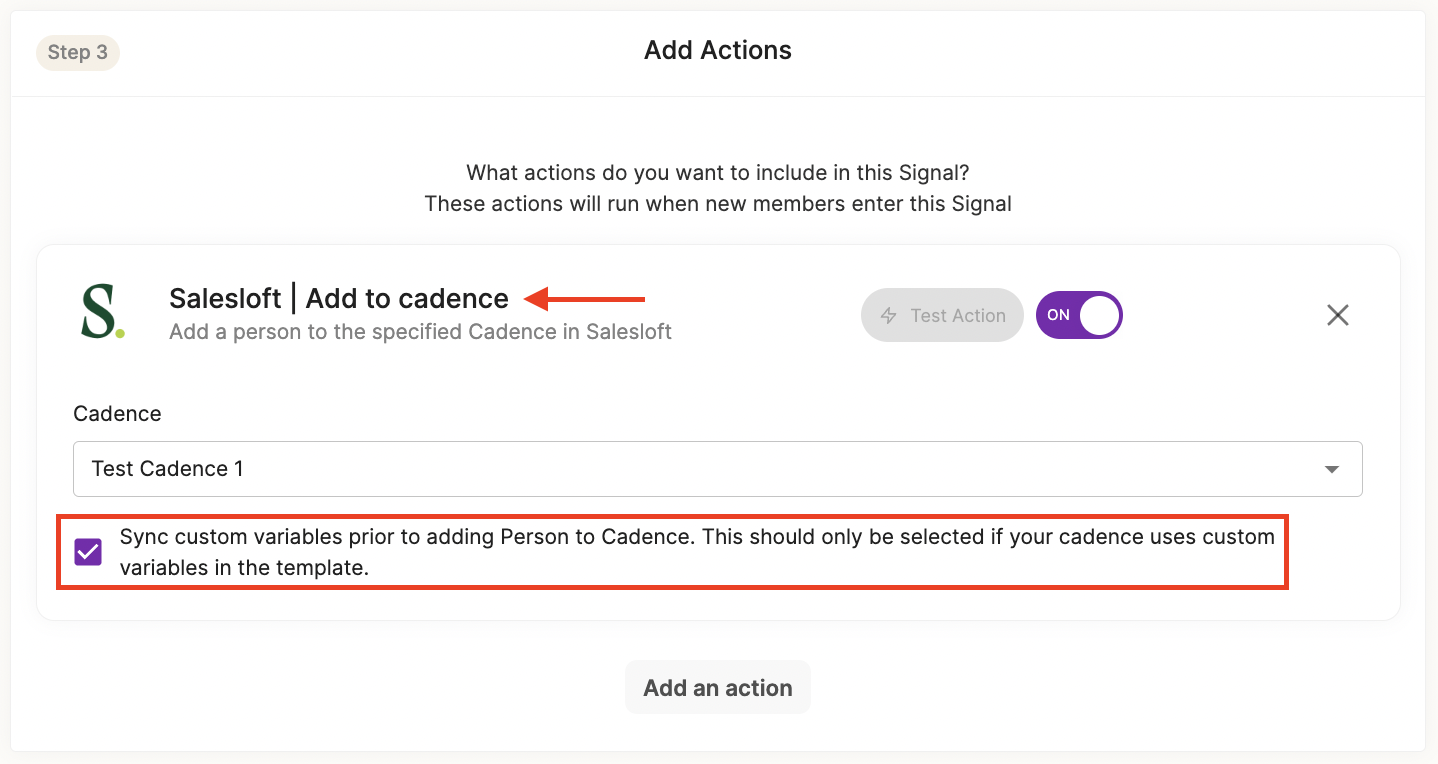
Task: Click the These actions will run text line
Action: (x=718, y=204)
